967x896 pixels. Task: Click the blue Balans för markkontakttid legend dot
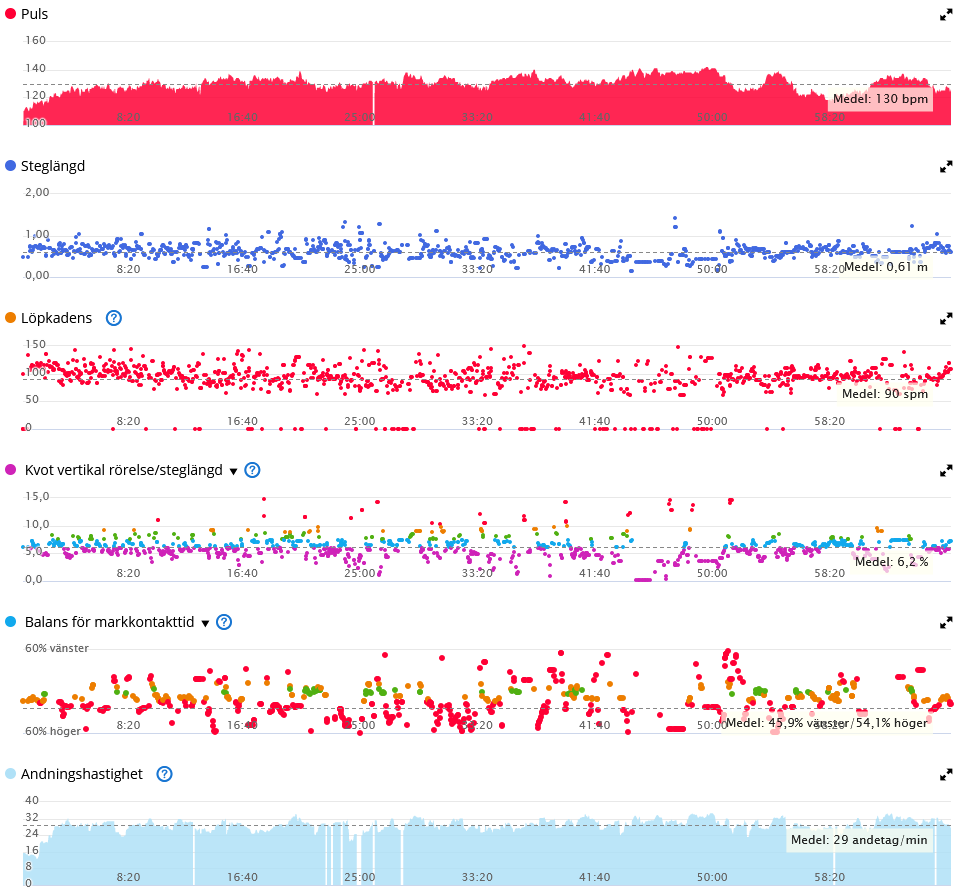click(x=10, y=622)
